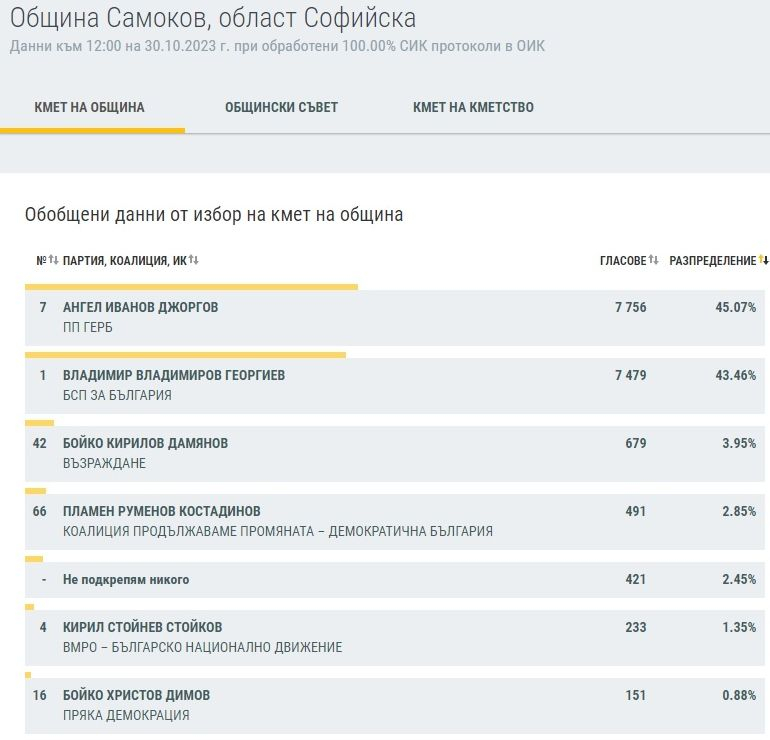Click the ГЛАСОВЕ column header
This screenshot has height=740, width=770.
click(x=623, y=261)
